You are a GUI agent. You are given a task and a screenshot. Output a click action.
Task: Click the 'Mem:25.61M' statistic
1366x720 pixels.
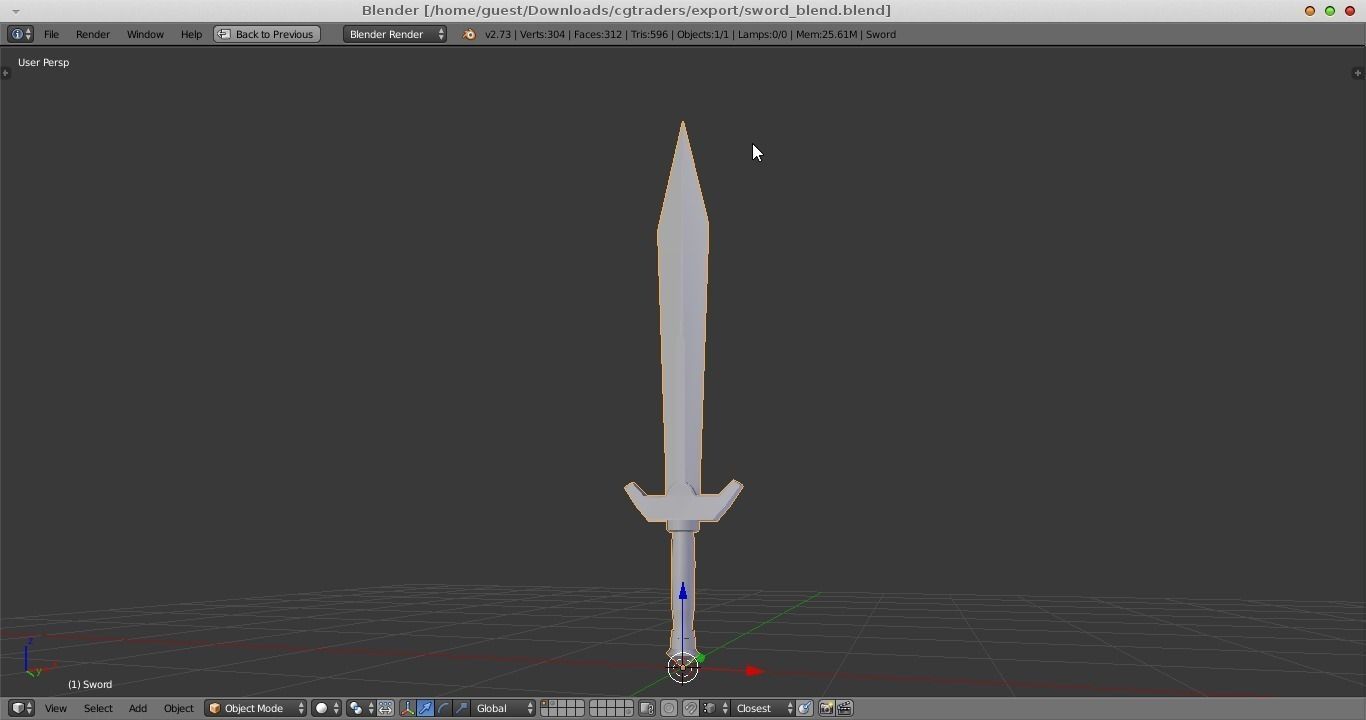827,34
